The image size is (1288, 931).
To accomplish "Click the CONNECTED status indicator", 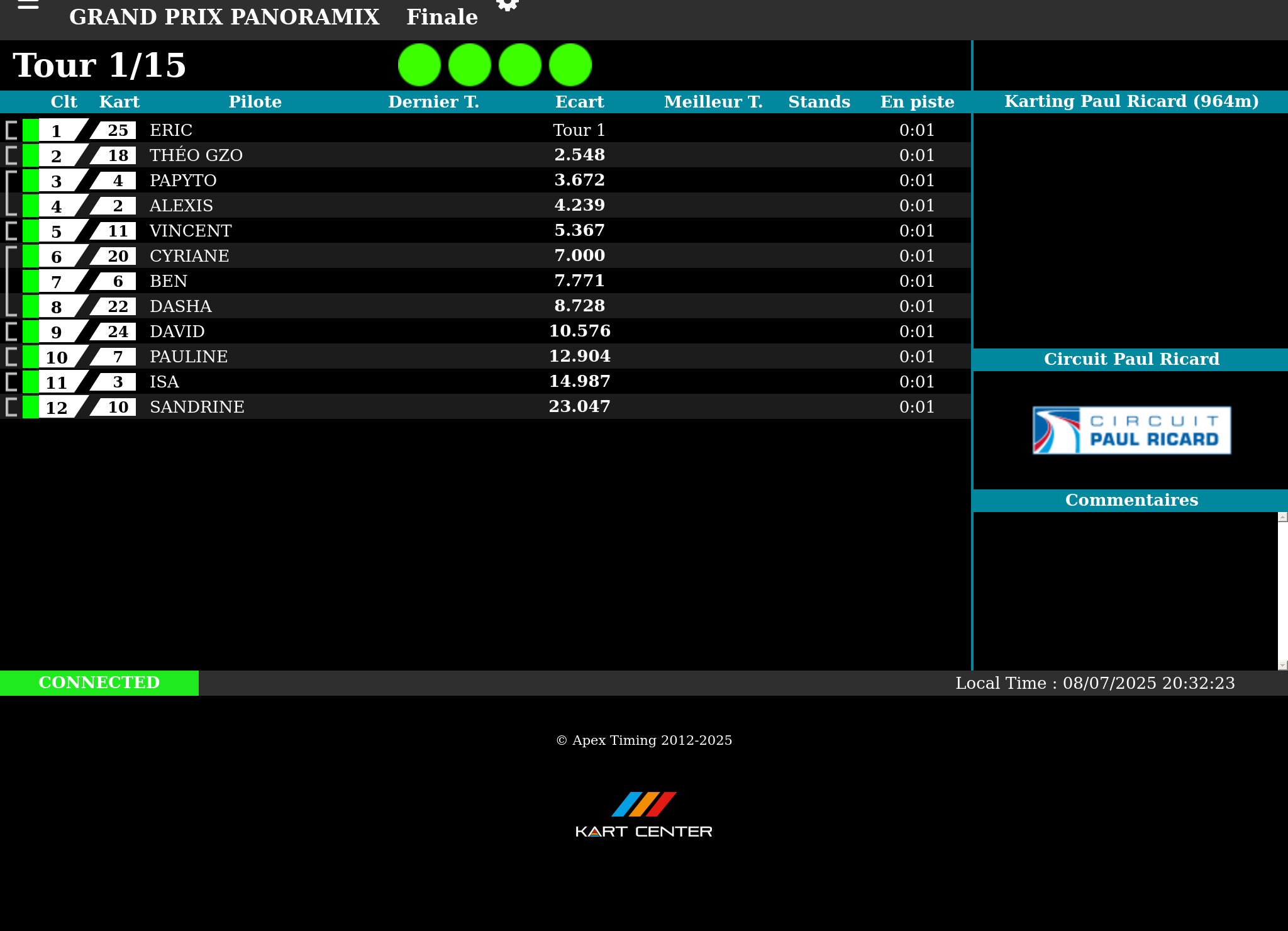I will [x=99, y=683].
